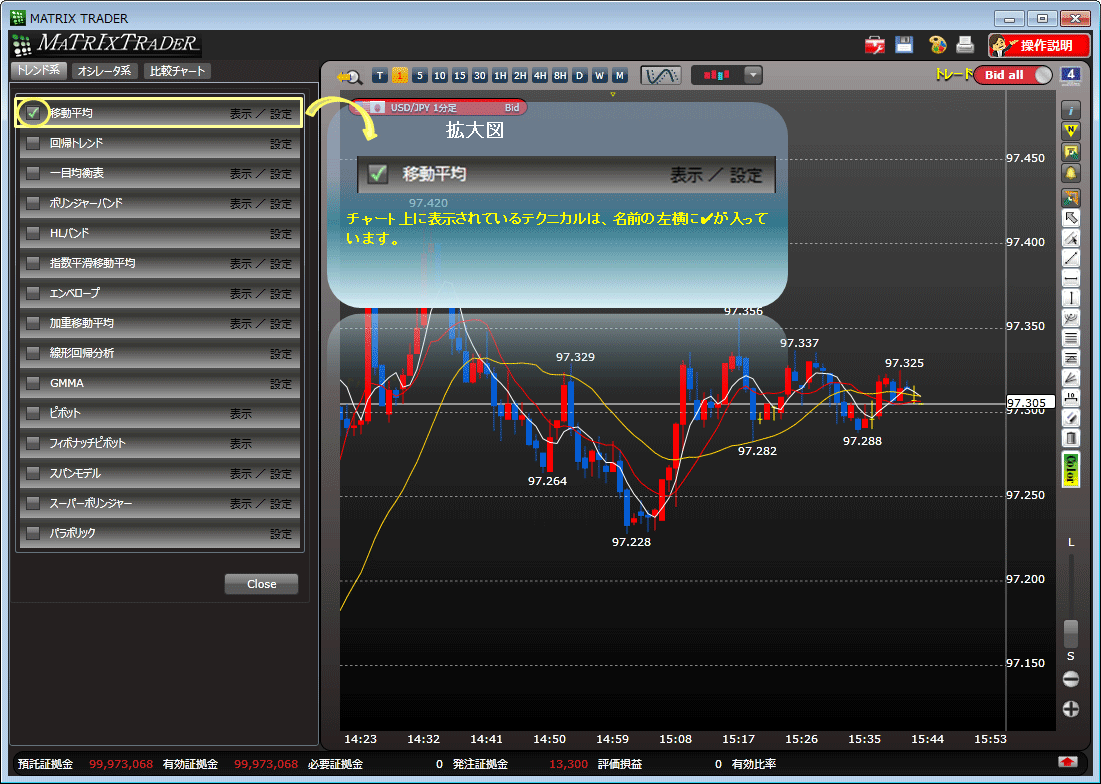This screenshot has width=1101, height=784.
Task: Select the Fibonacci fan arc tool
Action: 1071,319
